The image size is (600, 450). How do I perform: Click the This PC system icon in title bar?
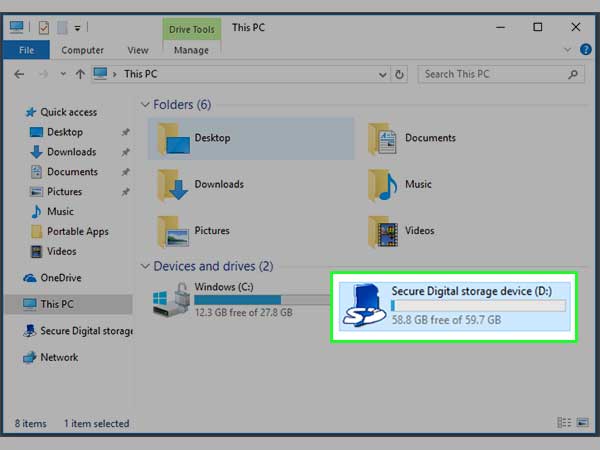16,27
